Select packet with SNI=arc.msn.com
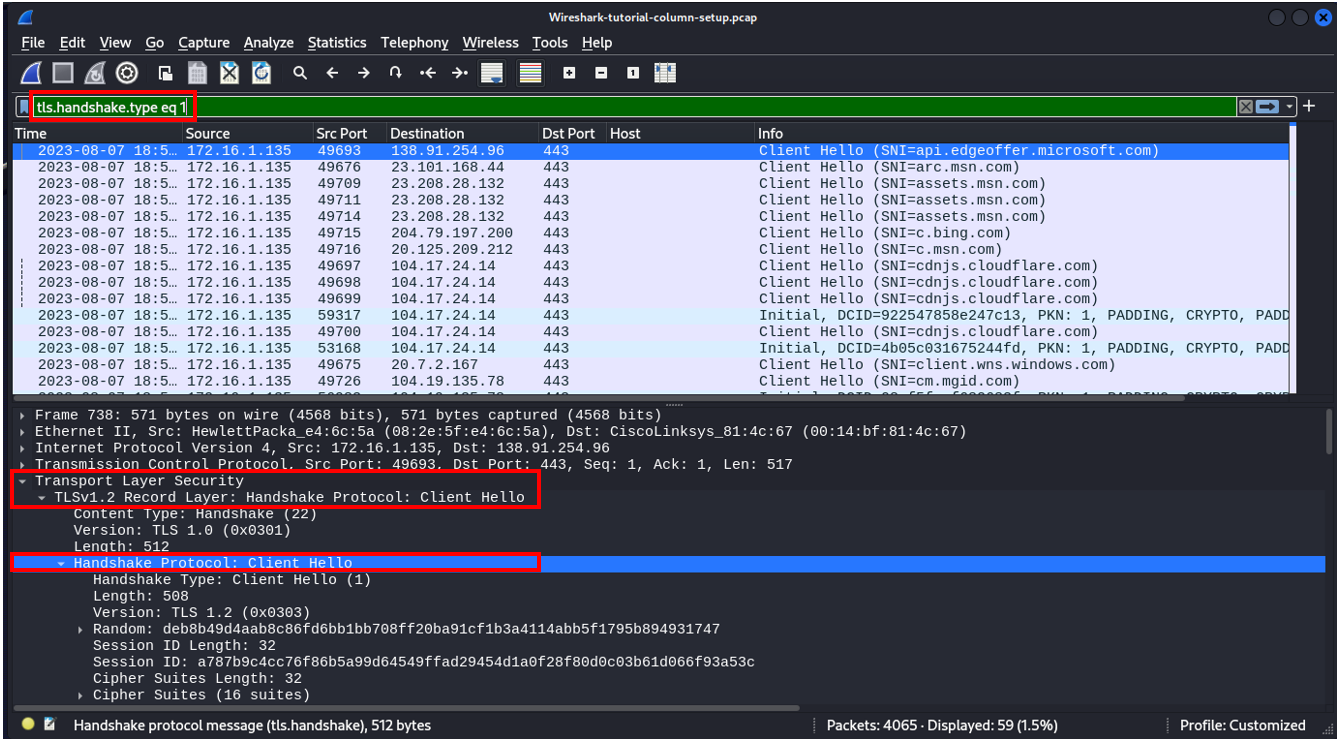The width and height of the screenshot is (1340, 739). tap(651, 167)
